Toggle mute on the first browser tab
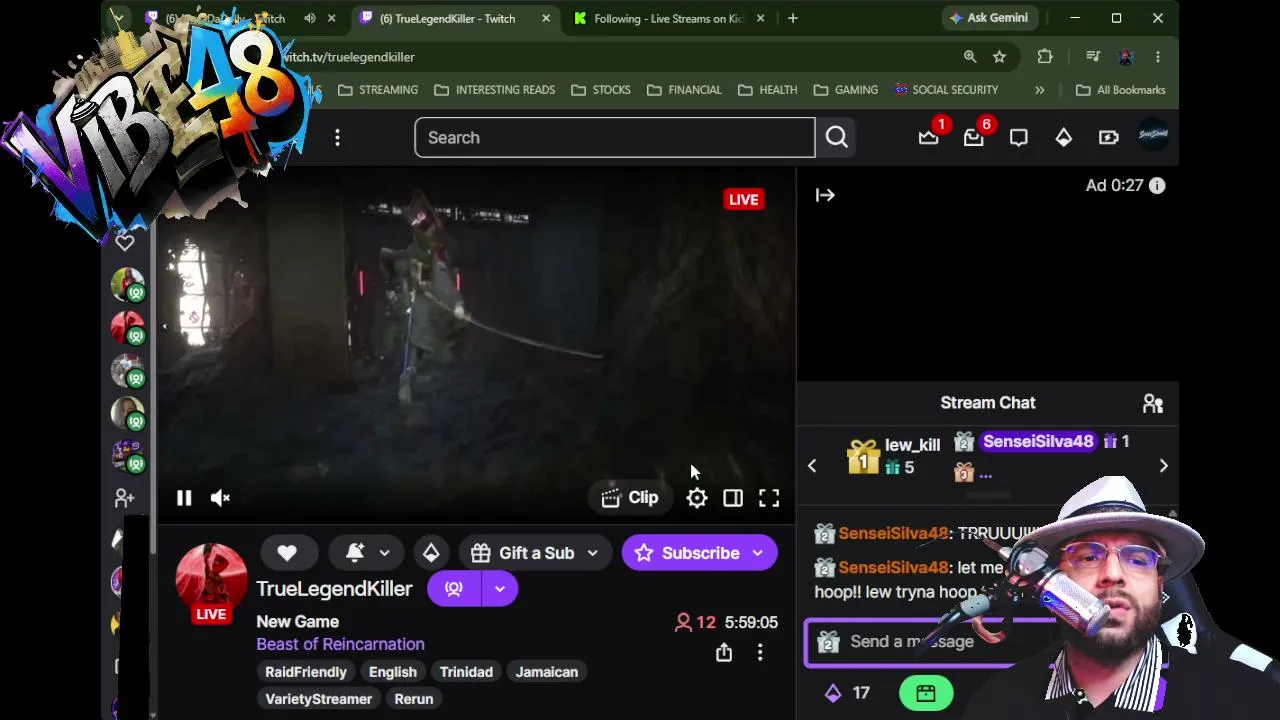The height and width of the screenshot is (720, 1280). pos(310,18)
